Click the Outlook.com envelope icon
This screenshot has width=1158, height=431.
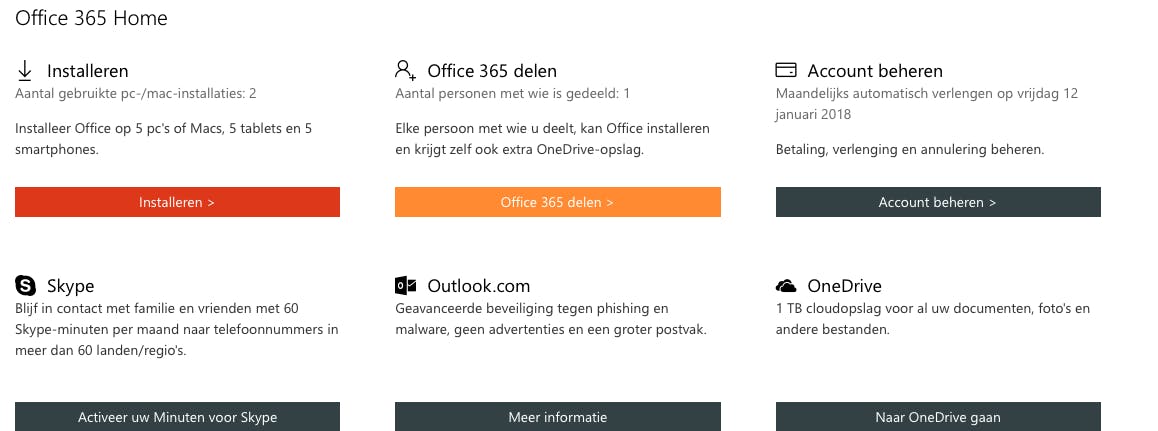click(x=405, y=286)
